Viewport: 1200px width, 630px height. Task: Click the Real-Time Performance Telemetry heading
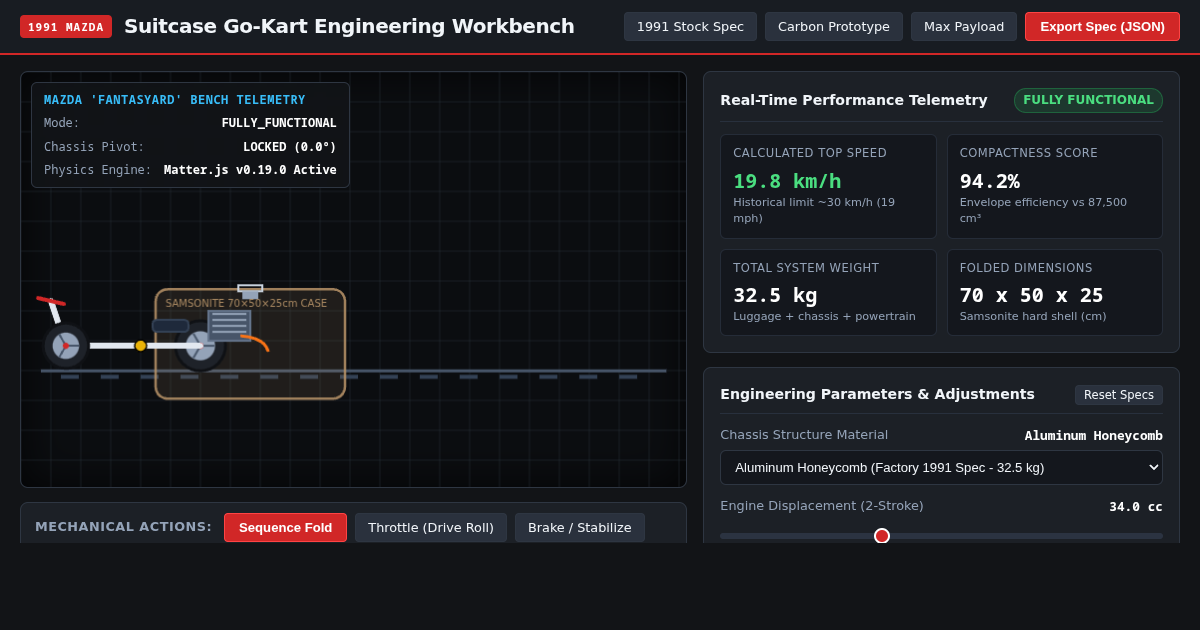[854, 100]
